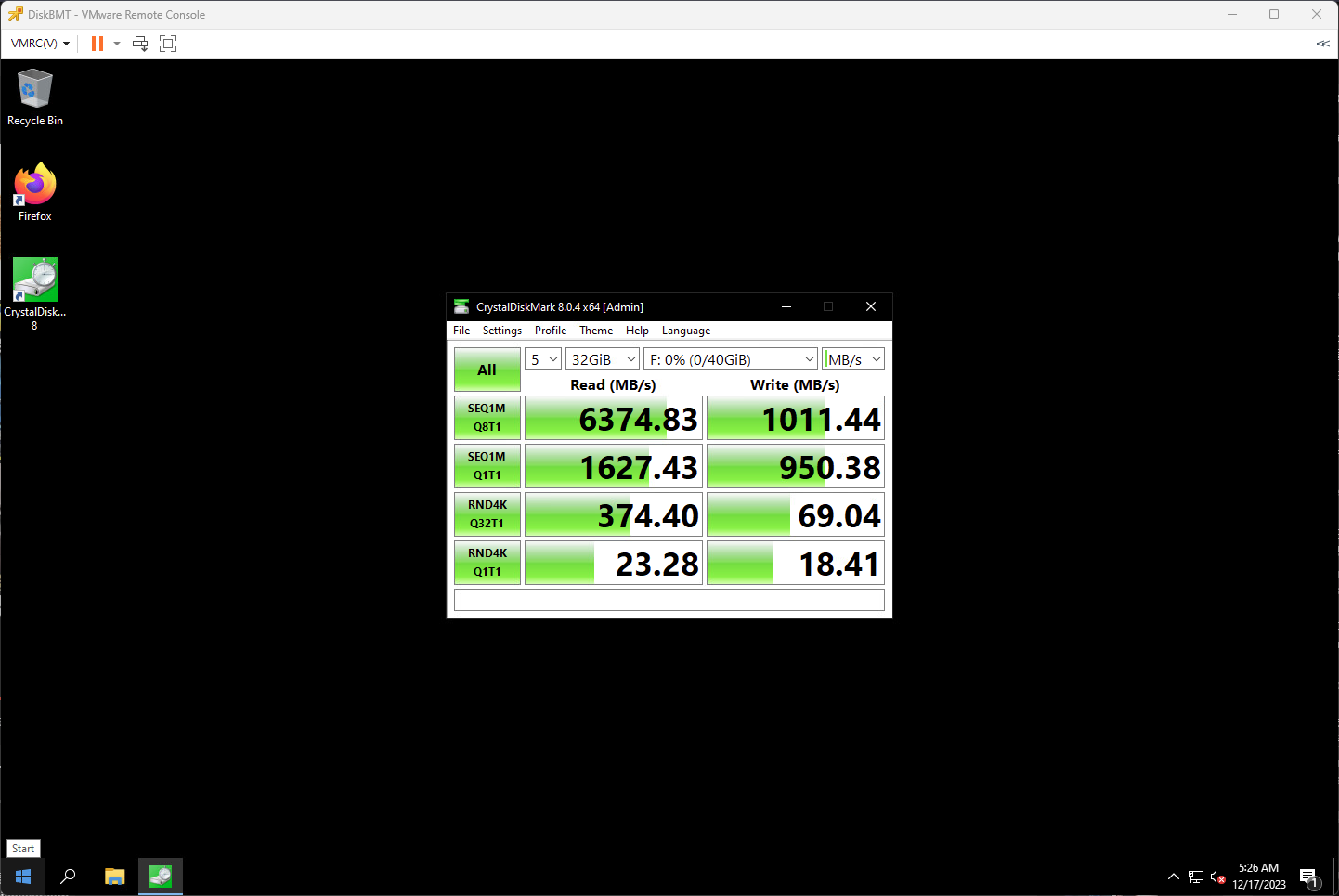This screenshot has width=1339, height=896.
Task: Click the 23.28 read result
Action: pyautogui.click(x=614, y=563)
